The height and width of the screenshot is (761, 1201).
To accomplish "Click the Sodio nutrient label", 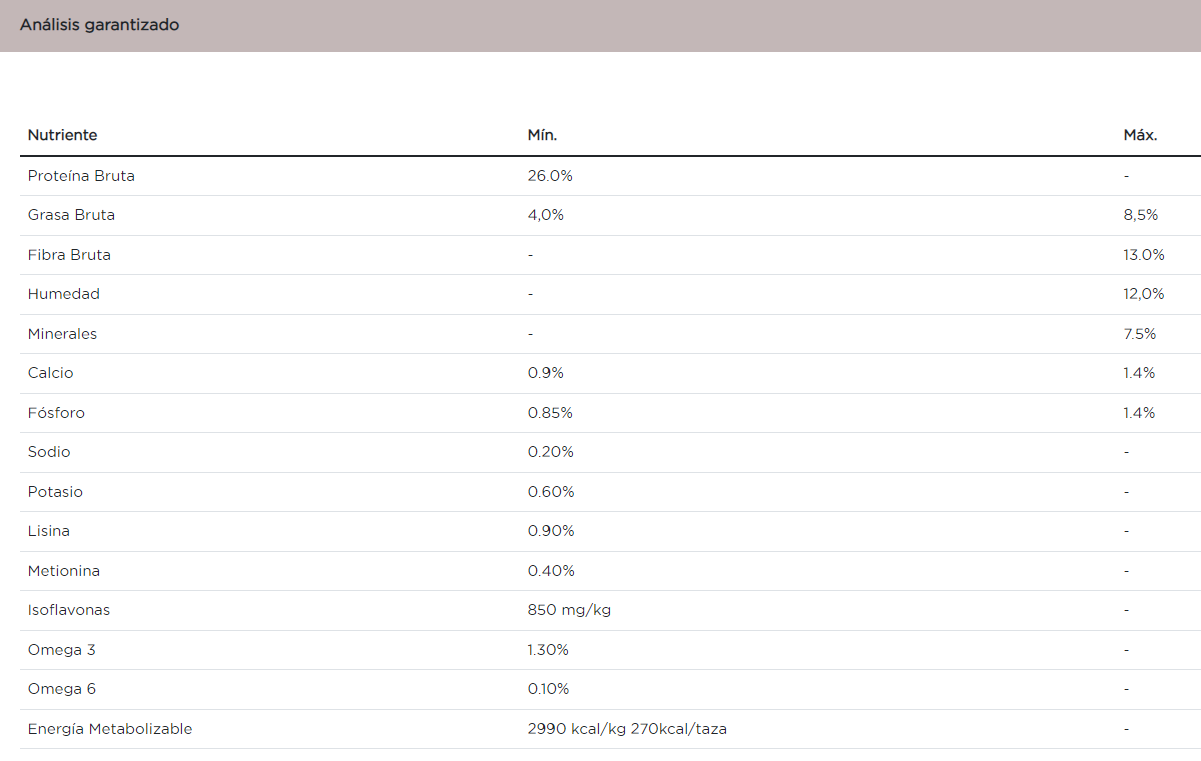I will click(49, 452).
